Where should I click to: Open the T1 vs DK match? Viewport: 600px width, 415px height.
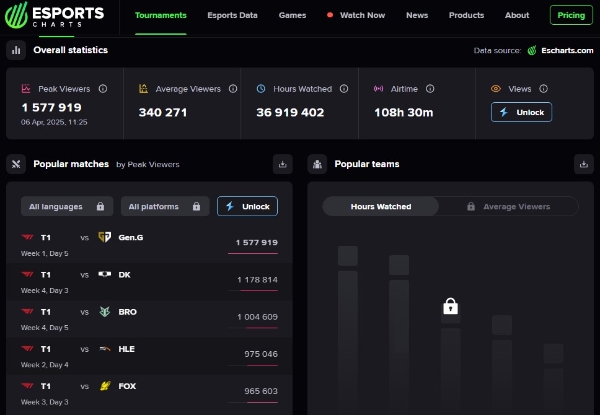149,282
